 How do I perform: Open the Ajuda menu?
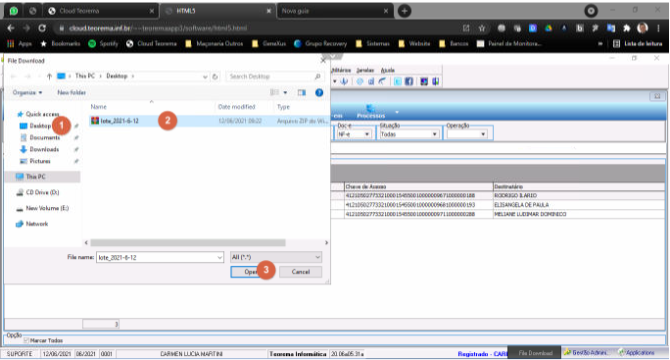pyautogui.click(x=388, y=70)
